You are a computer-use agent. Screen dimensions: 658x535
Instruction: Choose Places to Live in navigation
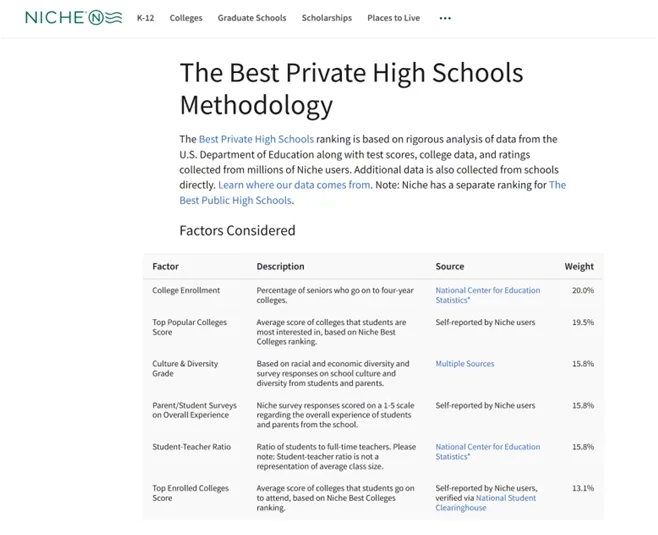coord(395,18)
